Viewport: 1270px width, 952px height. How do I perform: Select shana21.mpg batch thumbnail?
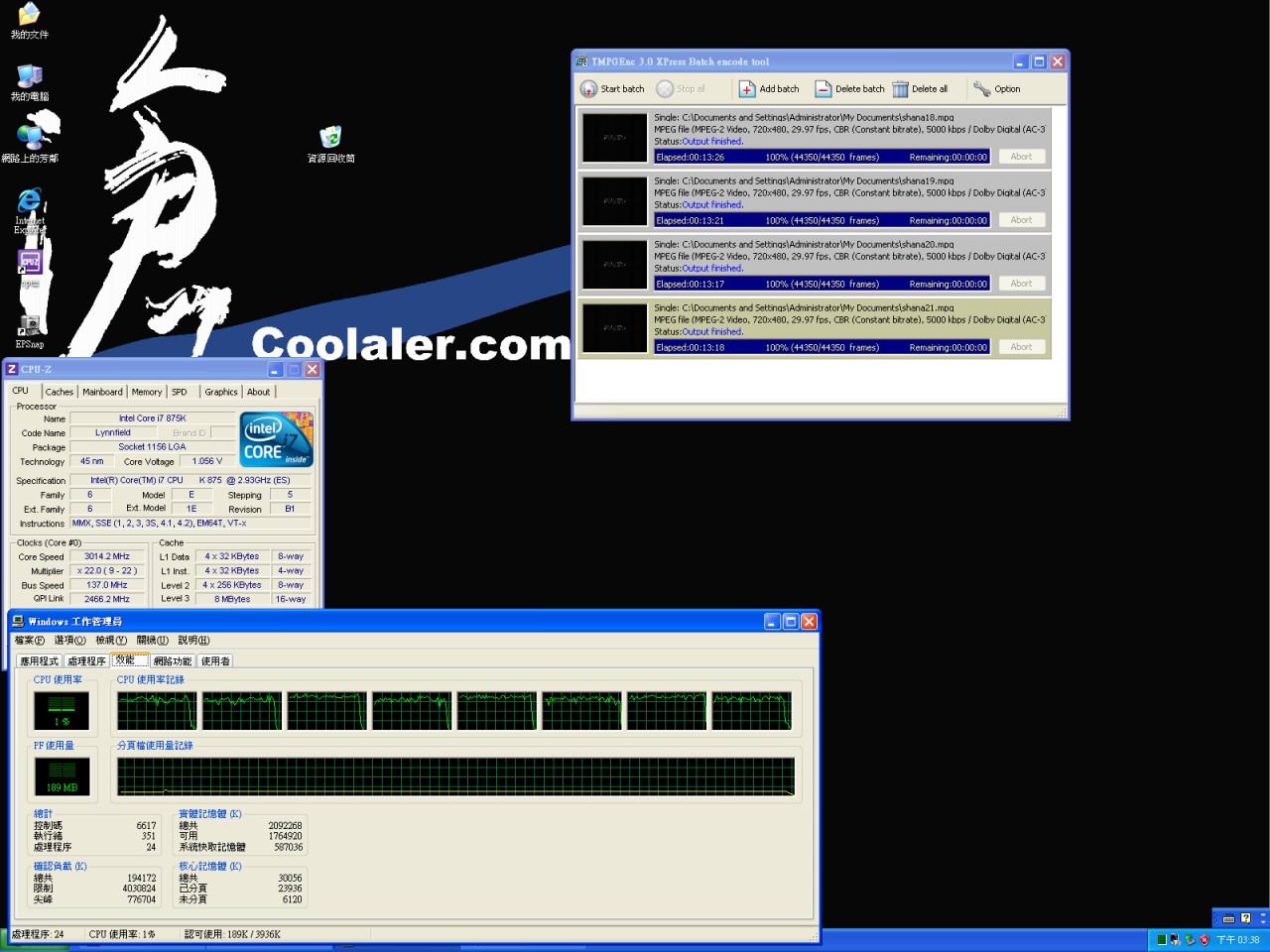615,328
